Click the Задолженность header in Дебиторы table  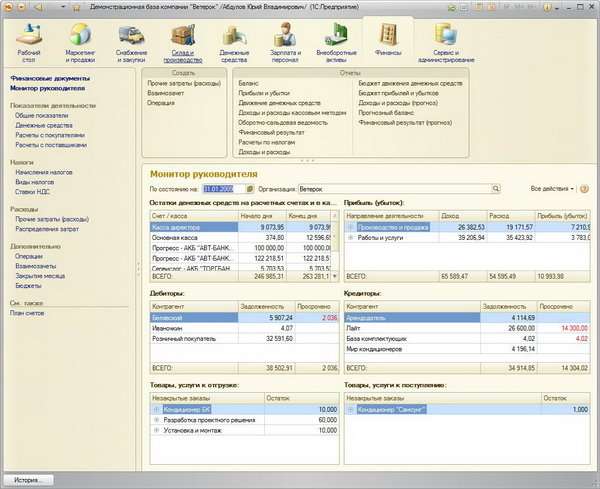(x=266, y=306)
